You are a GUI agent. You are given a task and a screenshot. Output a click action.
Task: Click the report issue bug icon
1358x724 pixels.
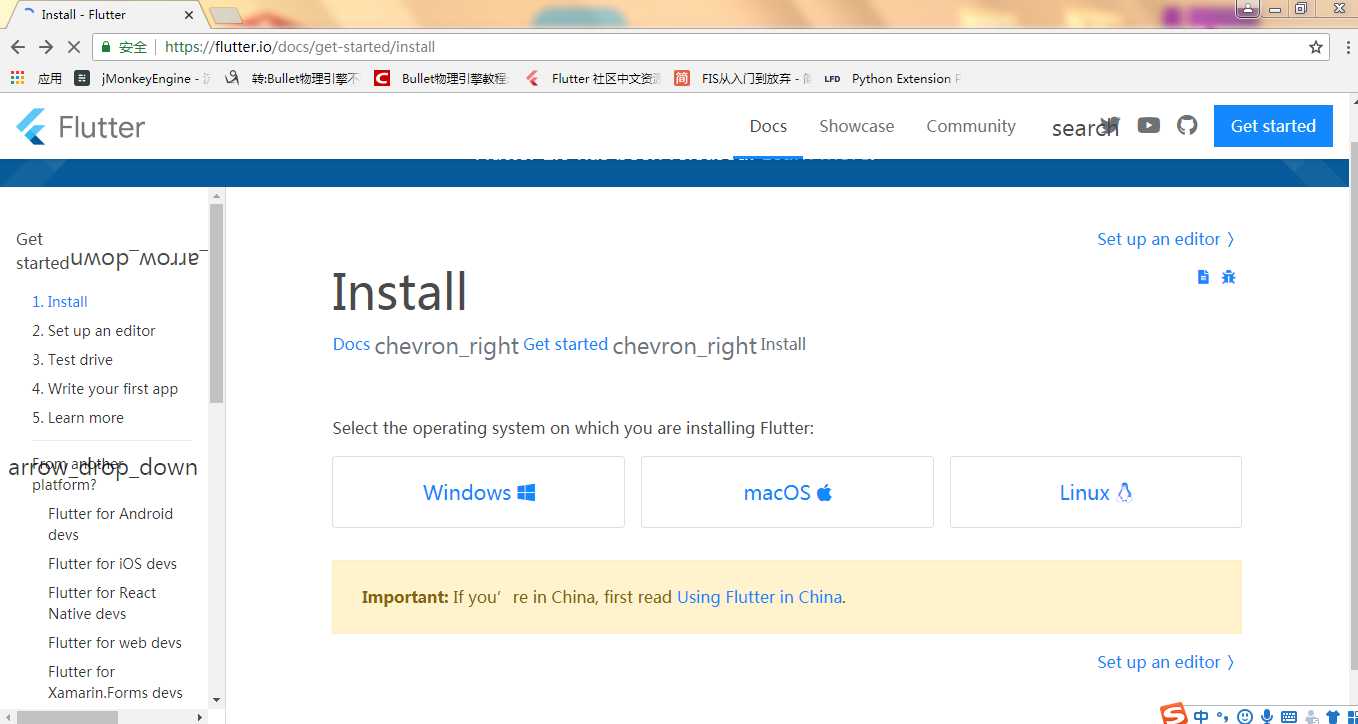tap(1229, 277)
